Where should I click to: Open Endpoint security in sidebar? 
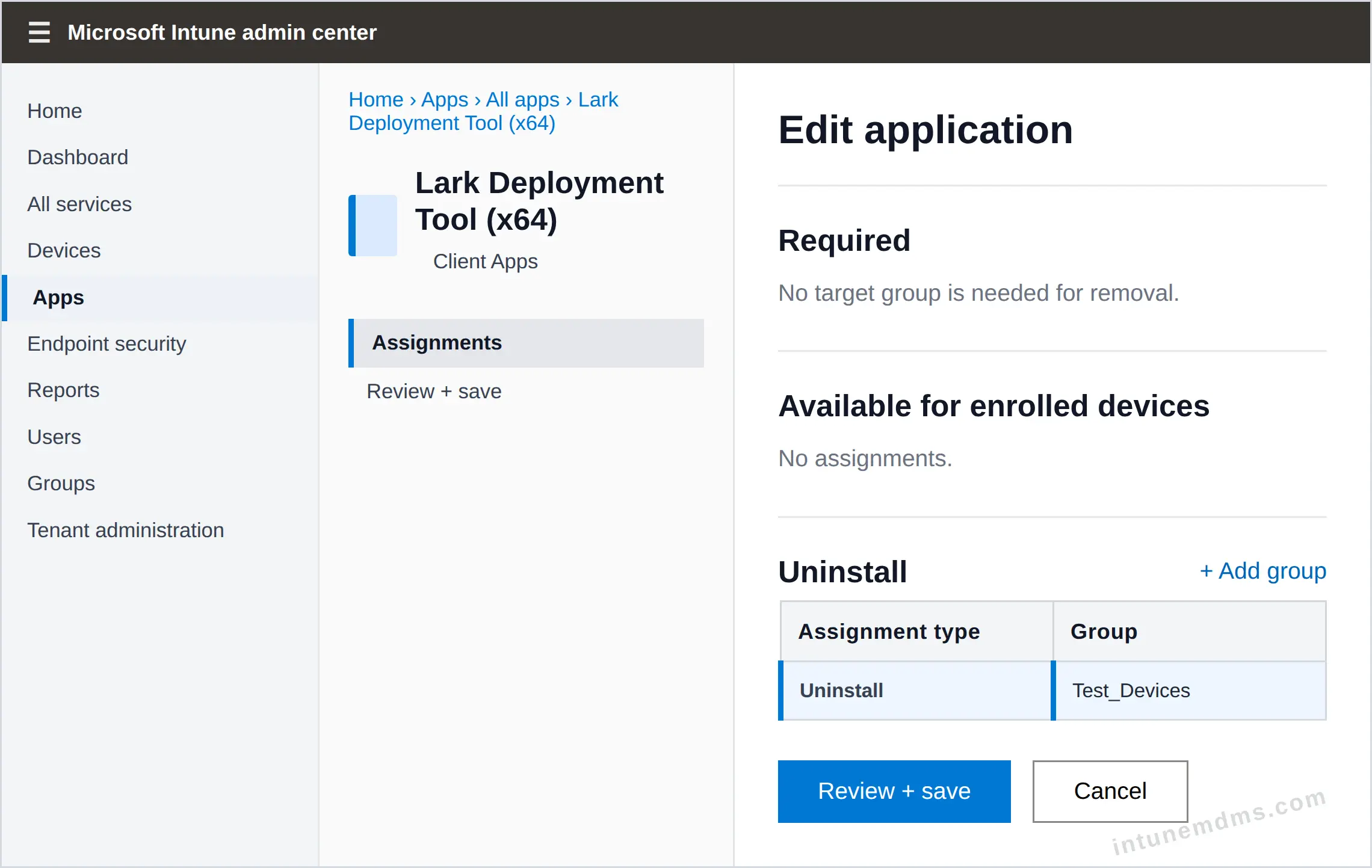[107, 343]
